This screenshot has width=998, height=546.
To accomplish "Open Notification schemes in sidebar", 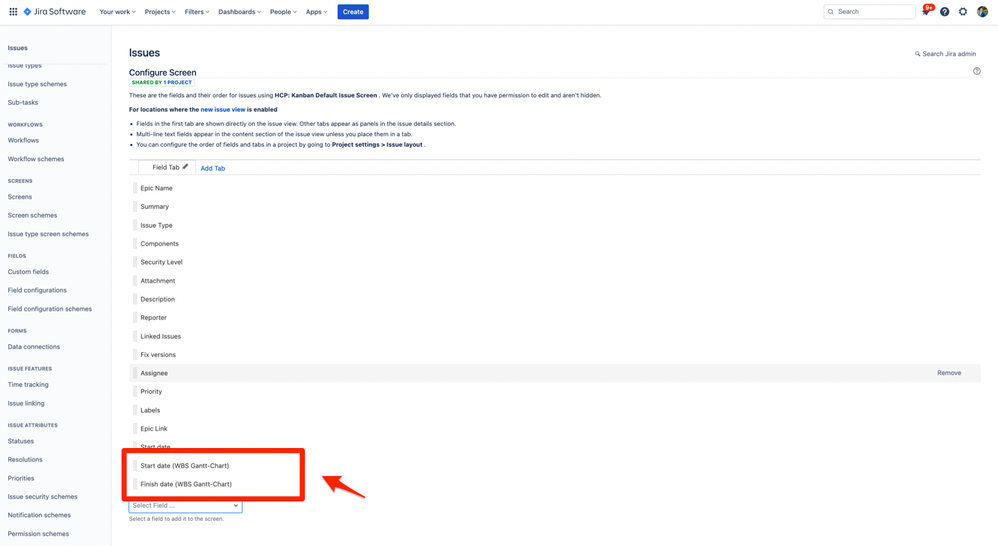I will point(39,515).
